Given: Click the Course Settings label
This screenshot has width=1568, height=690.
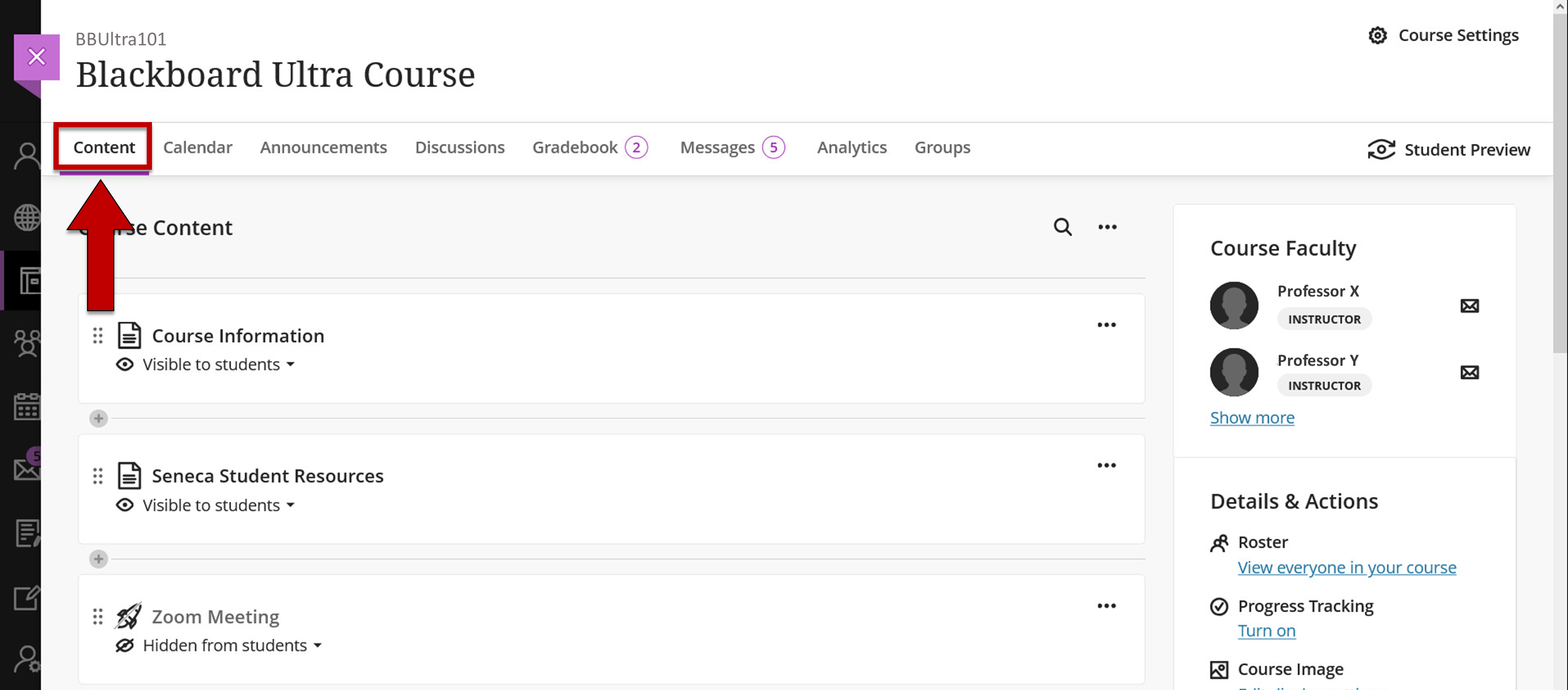Looking at the screenshot, I should [1458, 35].
